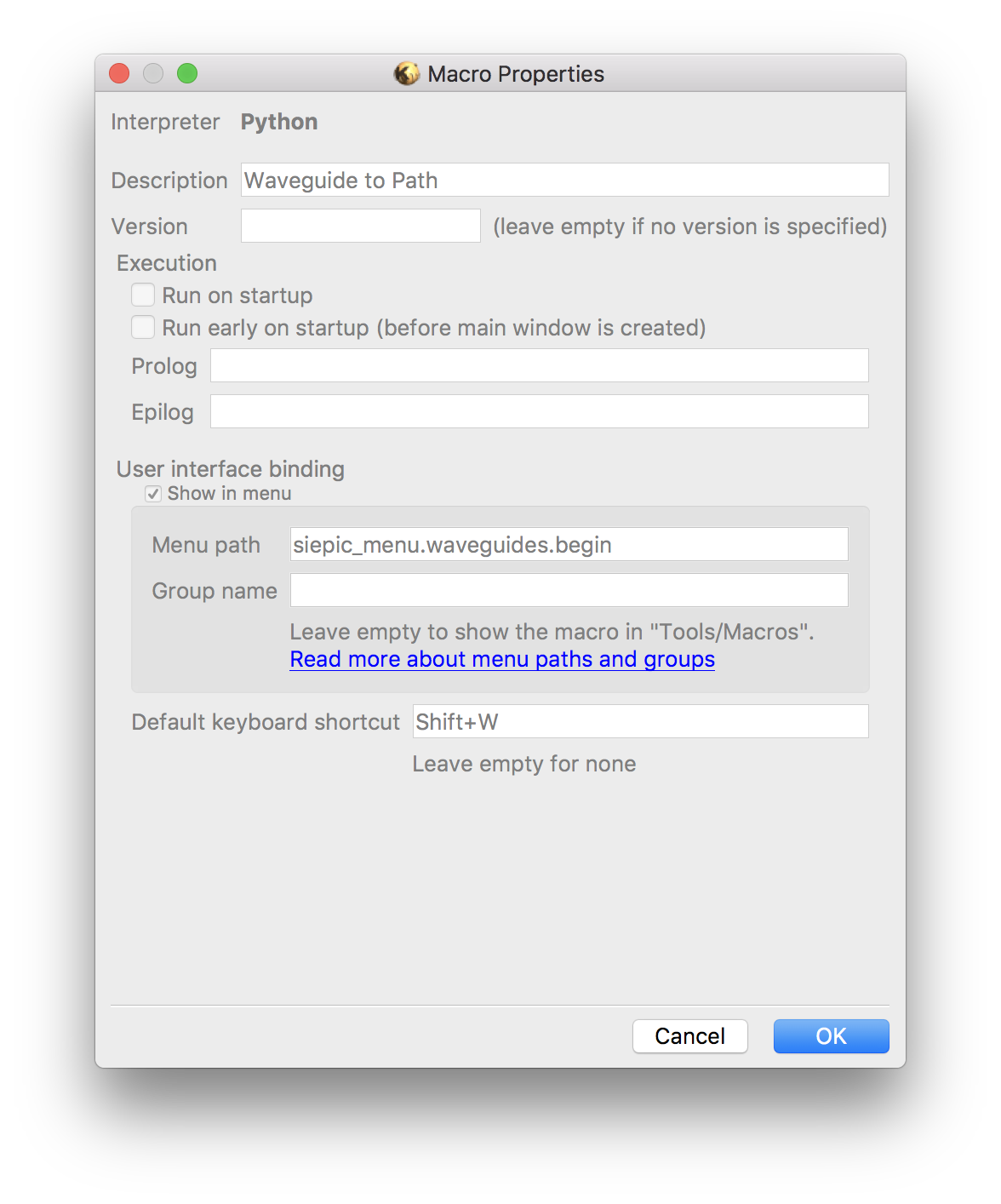
Task: Check Run early on startup option
Action: pos(143,327)
